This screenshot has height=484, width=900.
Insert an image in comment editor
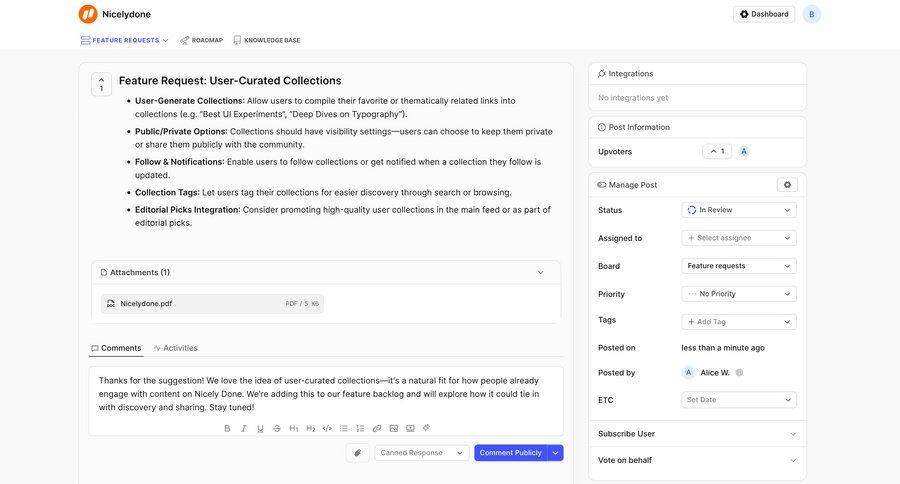[x=394, y=428]
